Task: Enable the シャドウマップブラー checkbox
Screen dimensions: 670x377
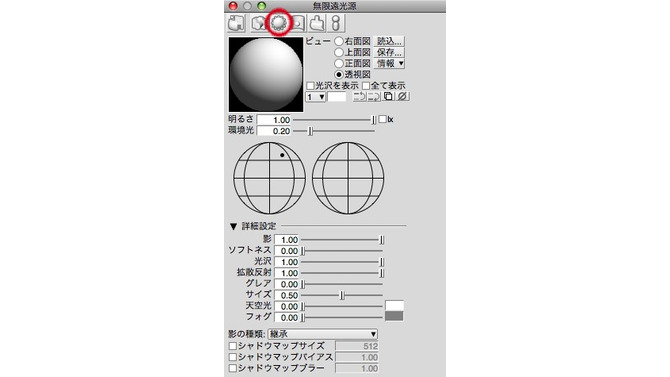Action: (x=233, y=368)
